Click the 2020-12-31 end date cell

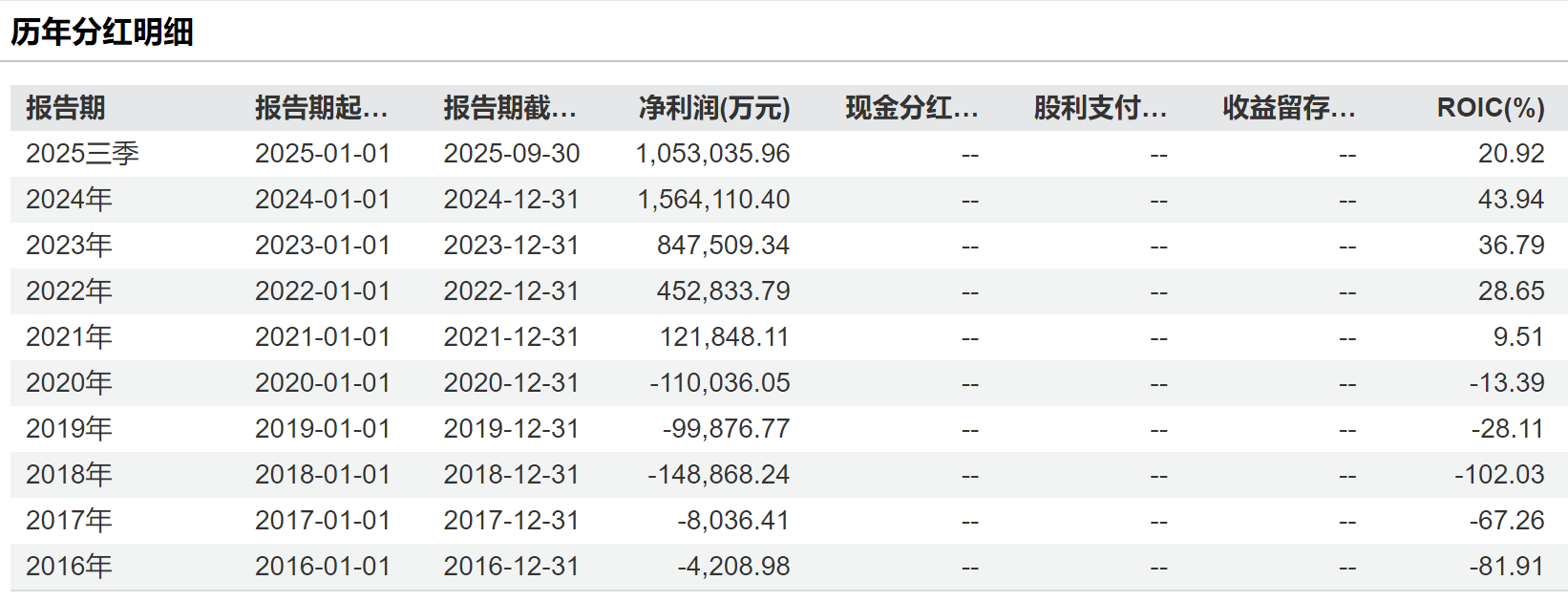511,383
